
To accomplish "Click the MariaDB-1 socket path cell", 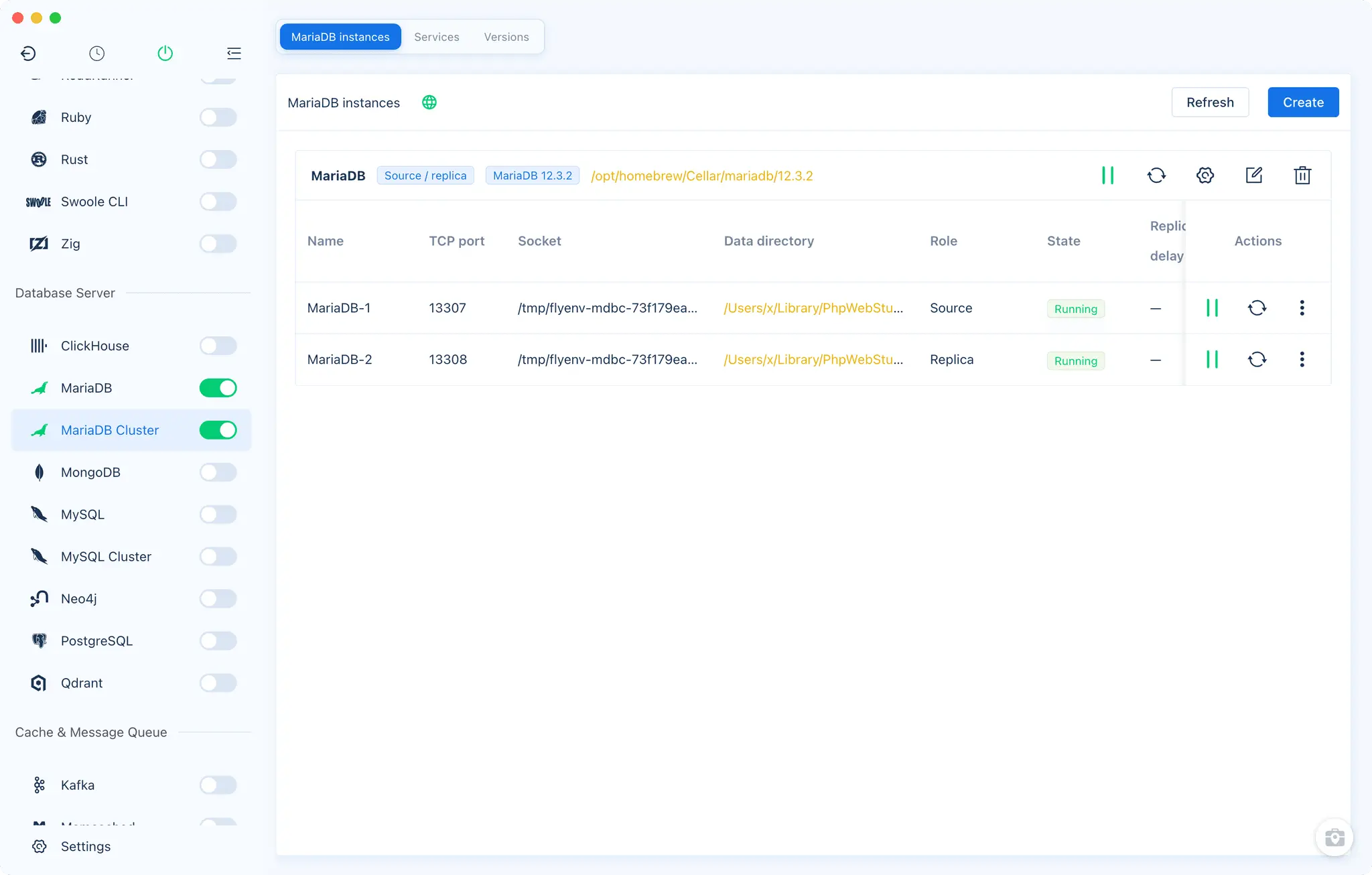I will pyautogui.click(x=608, y=308).
